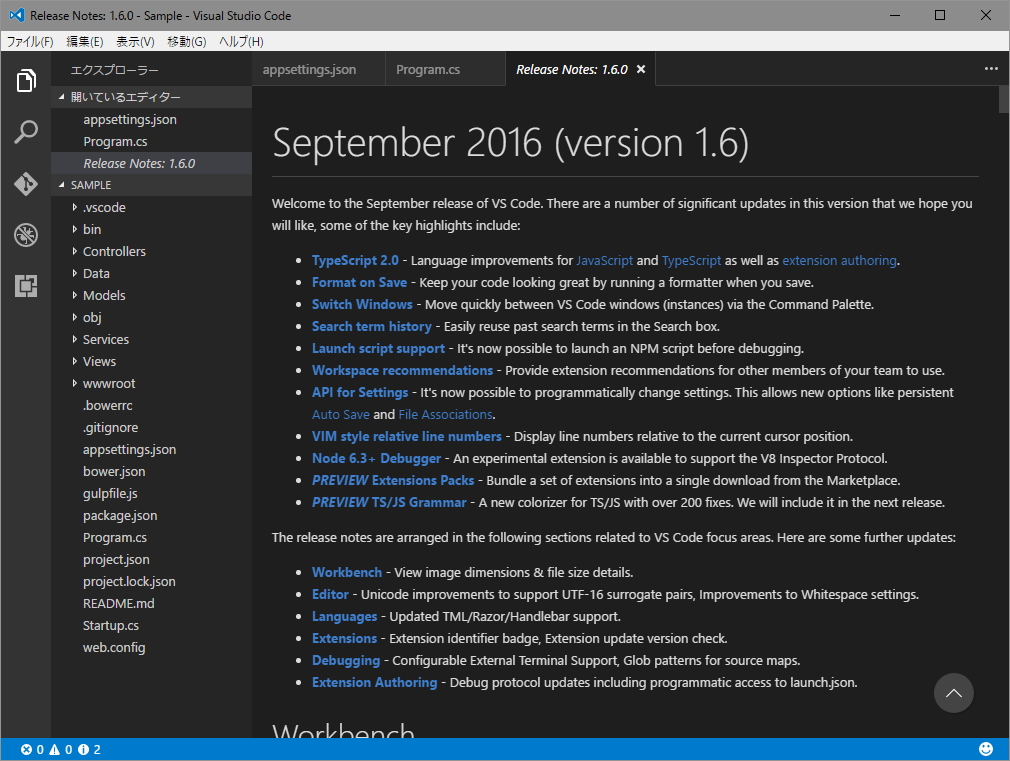The height and width of the screenshot is (761, 1010).
Task: Open the Debug view
Action: click(26, 235)
